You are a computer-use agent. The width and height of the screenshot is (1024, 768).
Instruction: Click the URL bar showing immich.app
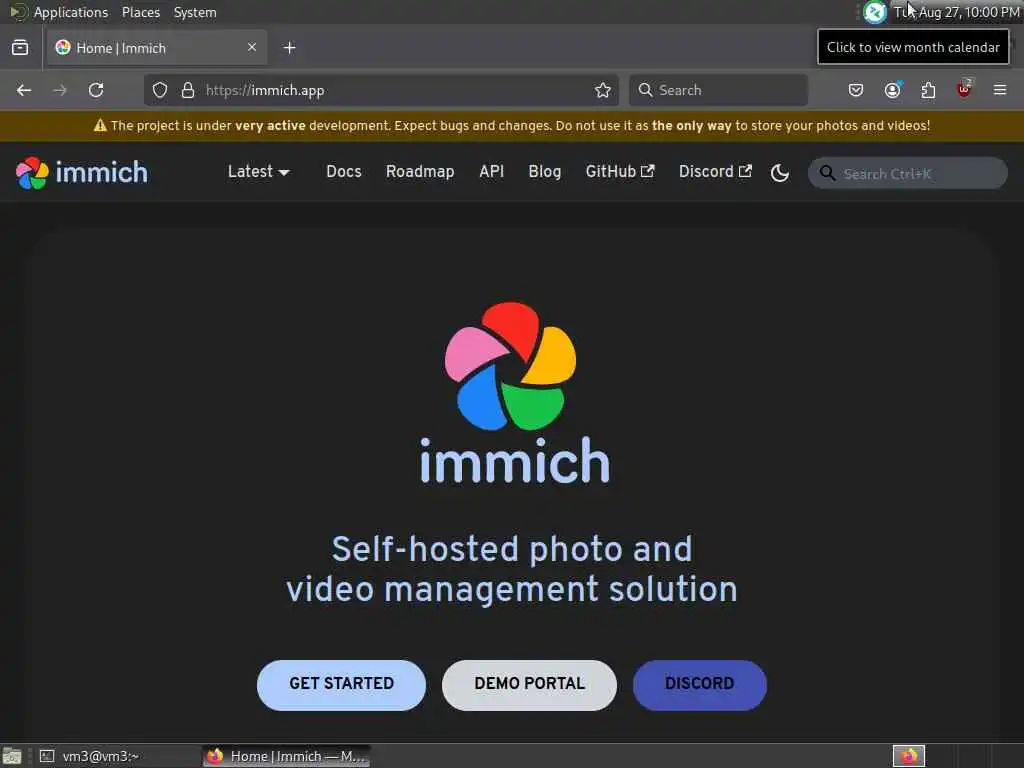tap(379, 90)
